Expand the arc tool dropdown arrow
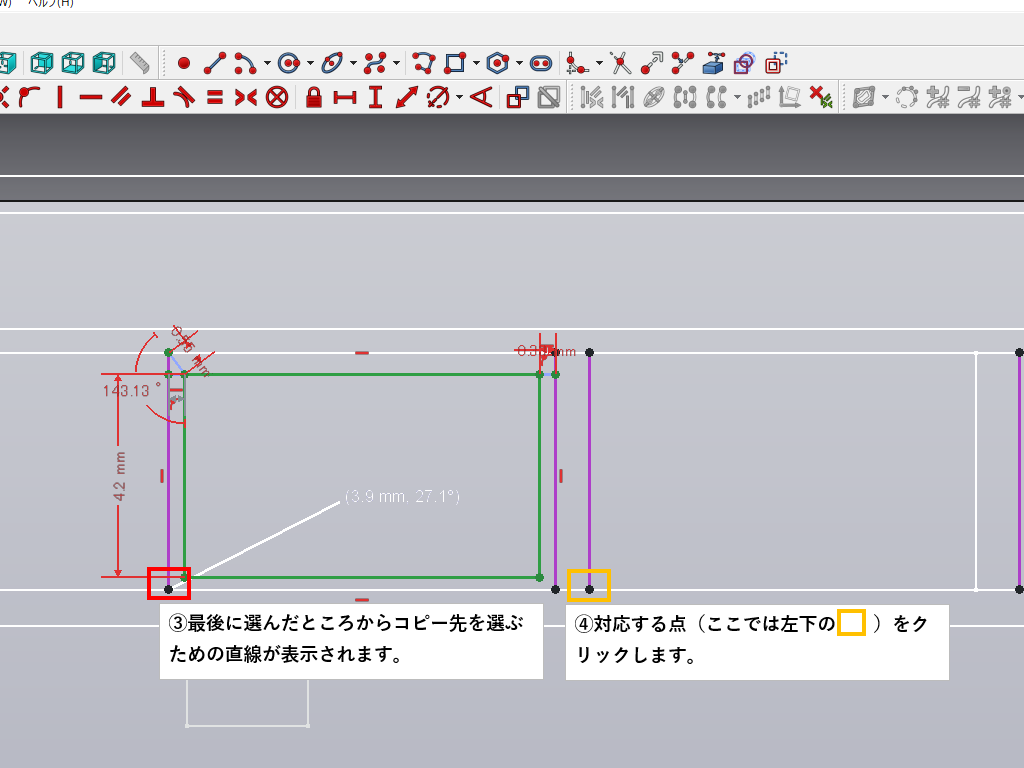The height and width of the screenshot is (768, 1024). click(x=267, y=65)
